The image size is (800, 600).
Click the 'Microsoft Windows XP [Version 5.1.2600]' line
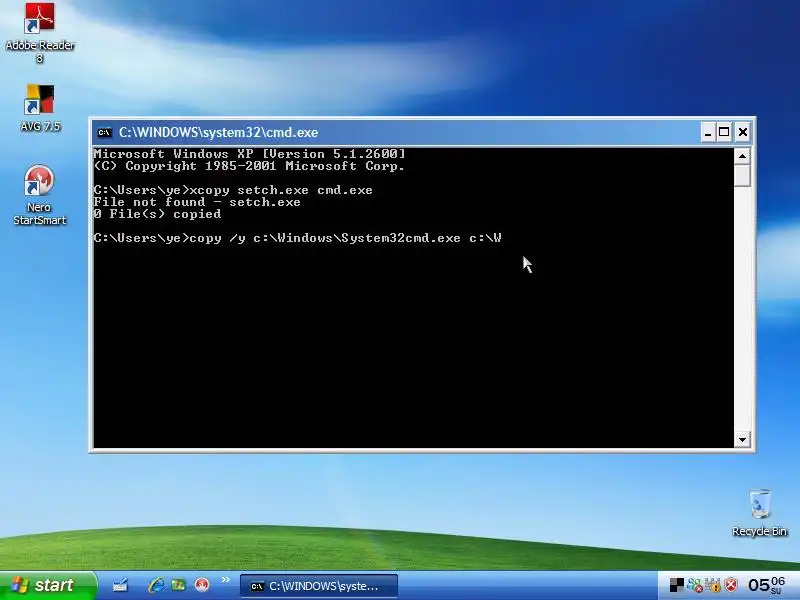(x=249, y=154)
